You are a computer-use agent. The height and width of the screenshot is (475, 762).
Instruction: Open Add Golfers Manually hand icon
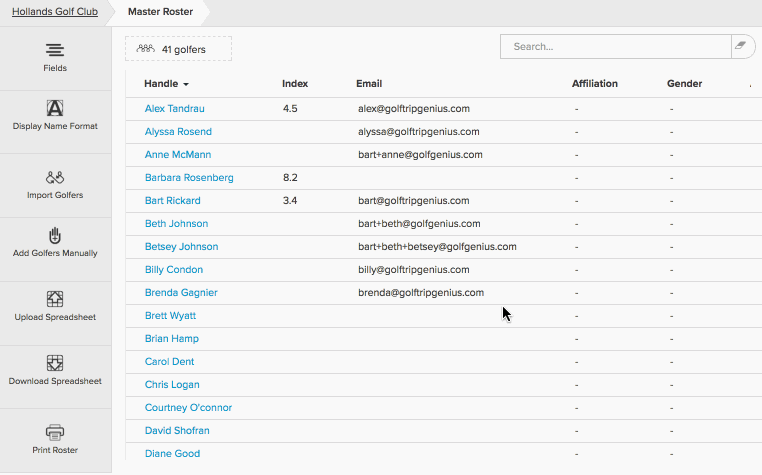pos(55,236)
